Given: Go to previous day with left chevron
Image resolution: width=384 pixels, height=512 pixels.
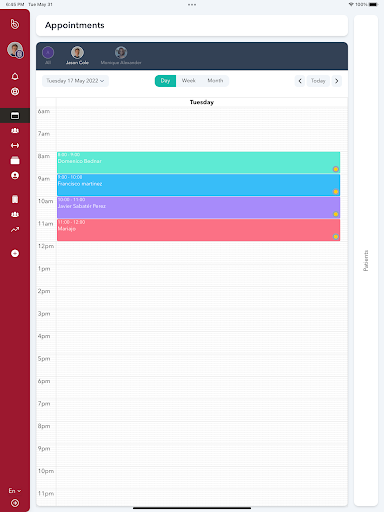Looking at the screenshot, I should click(300, 81).
